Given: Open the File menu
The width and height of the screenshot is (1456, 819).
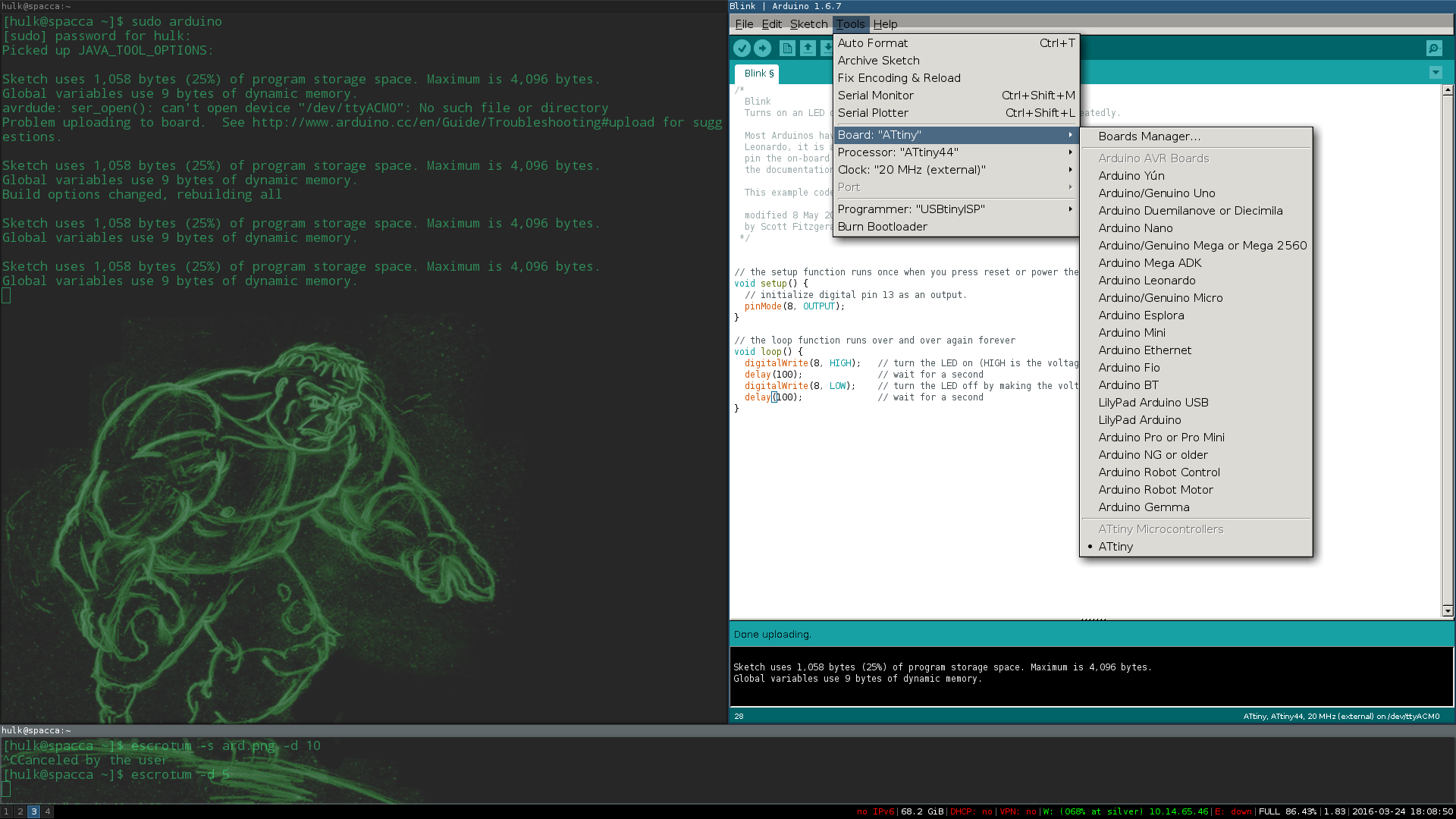Looking at the screenshot, I should (744, 24).
